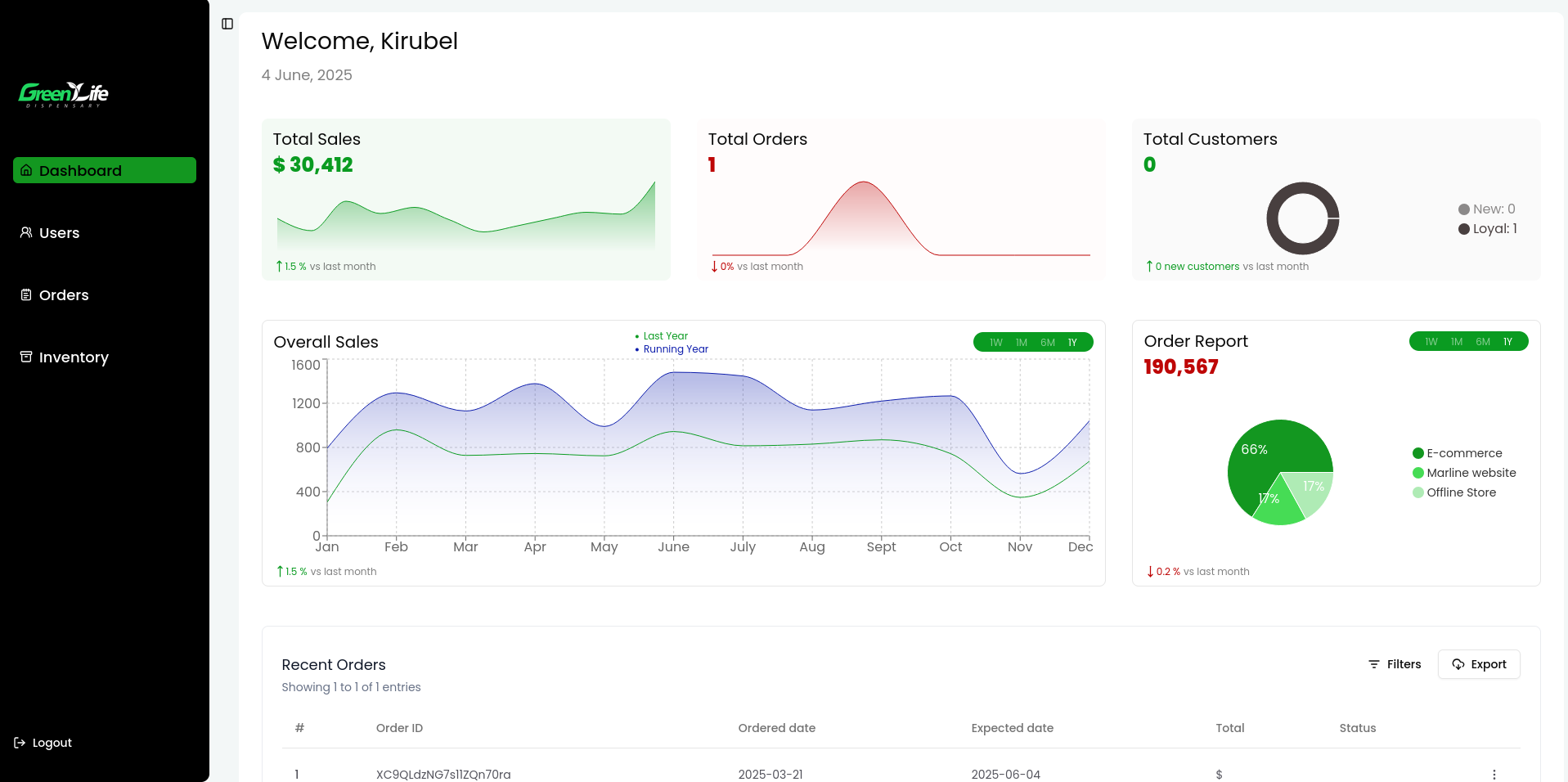Switch Overall Sales chart to 1M
Image resolution: width=1568 pixels, height=782 pixels.
(1022, 343)
